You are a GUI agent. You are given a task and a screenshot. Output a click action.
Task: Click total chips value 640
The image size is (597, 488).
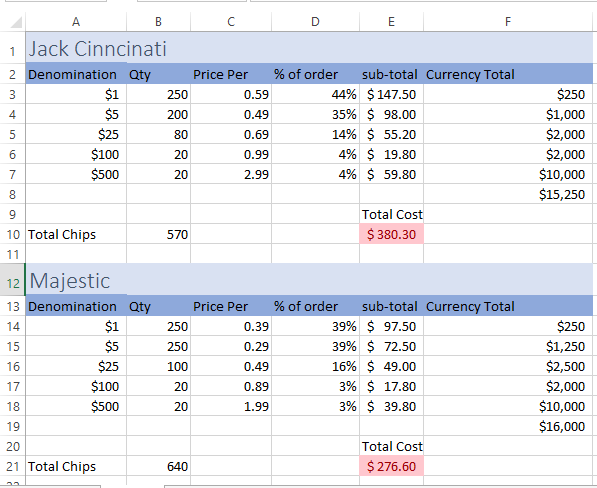pyautogui.click(x=158, y=466)
